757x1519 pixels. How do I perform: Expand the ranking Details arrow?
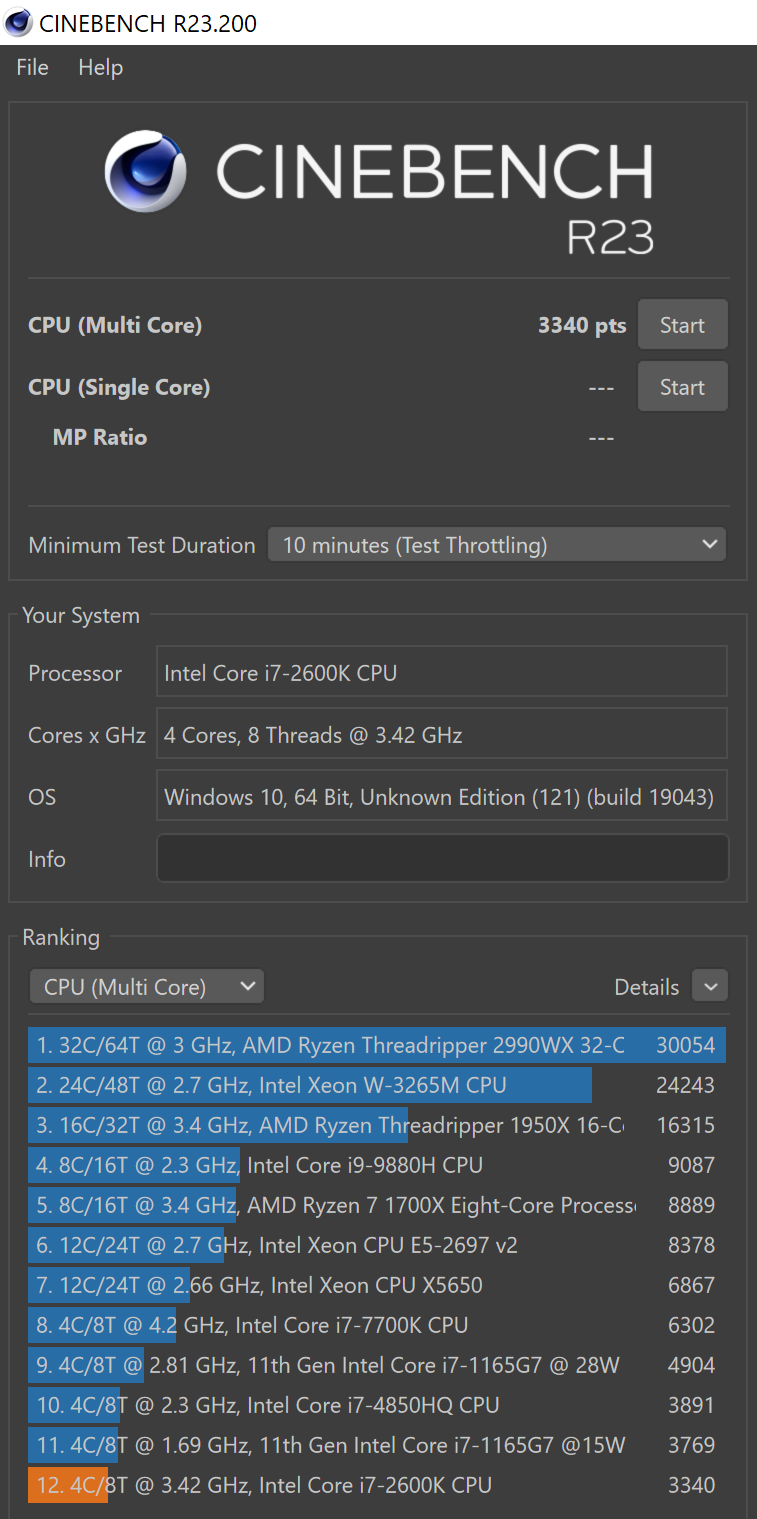pyautogui.click(x=710, y=987)
